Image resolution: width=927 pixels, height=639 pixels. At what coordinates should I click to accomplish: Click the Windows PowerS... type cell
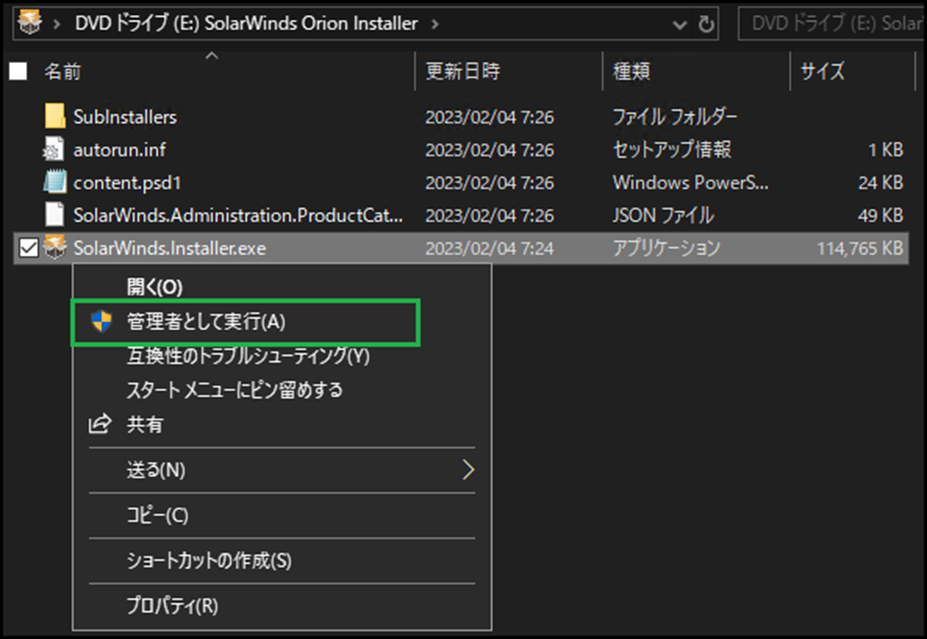tap(691, 183)
